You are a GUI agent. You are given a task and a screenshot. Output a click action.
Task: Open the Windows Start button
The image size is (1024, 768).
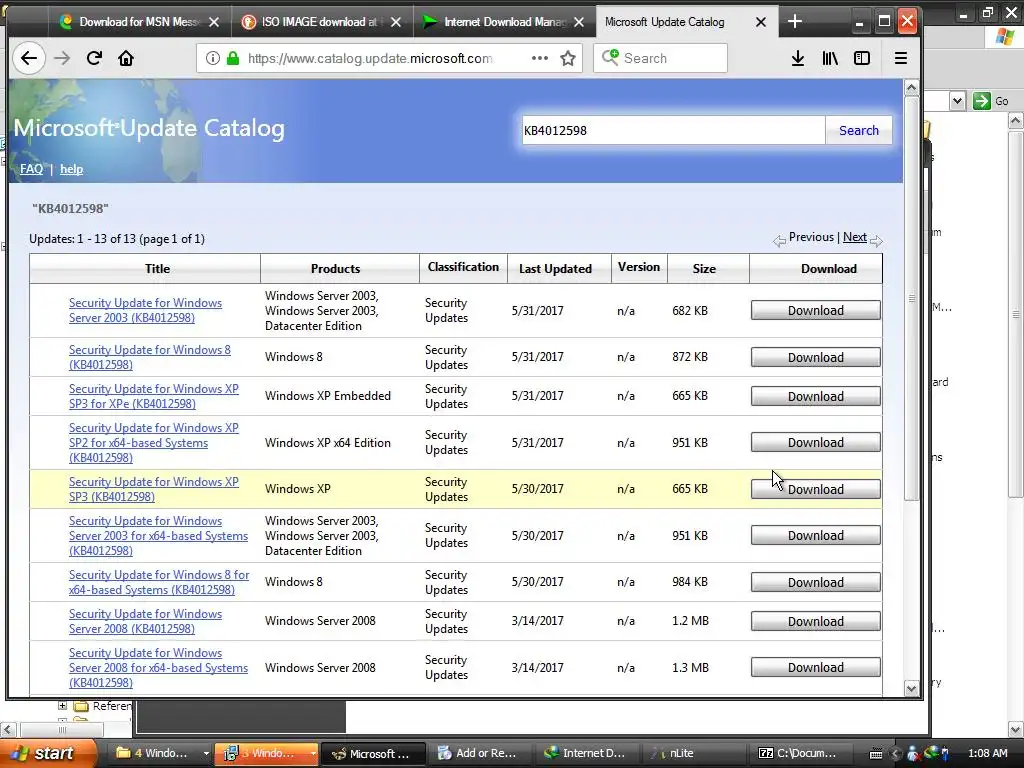[x=47, y=753]
